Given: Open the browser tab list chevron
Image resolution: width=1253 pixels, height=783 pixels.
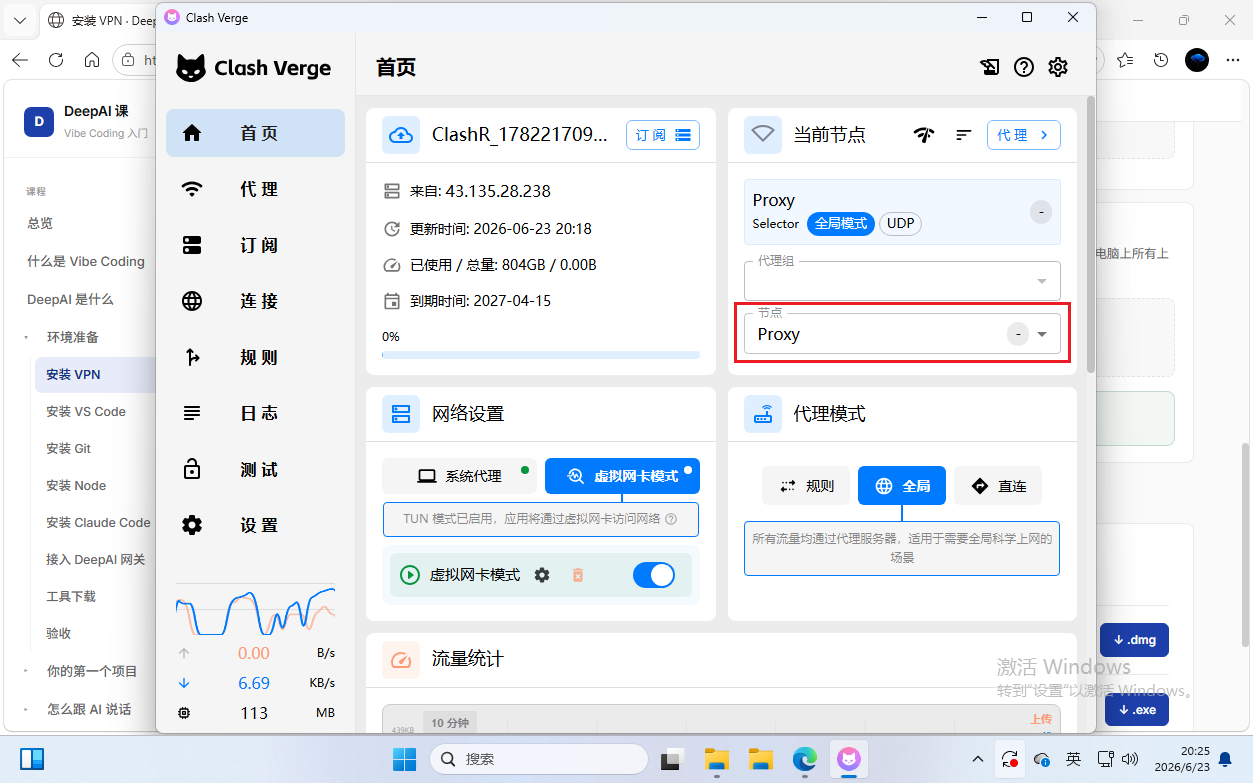Looking at the screenshot, I should tap(19, 20).
